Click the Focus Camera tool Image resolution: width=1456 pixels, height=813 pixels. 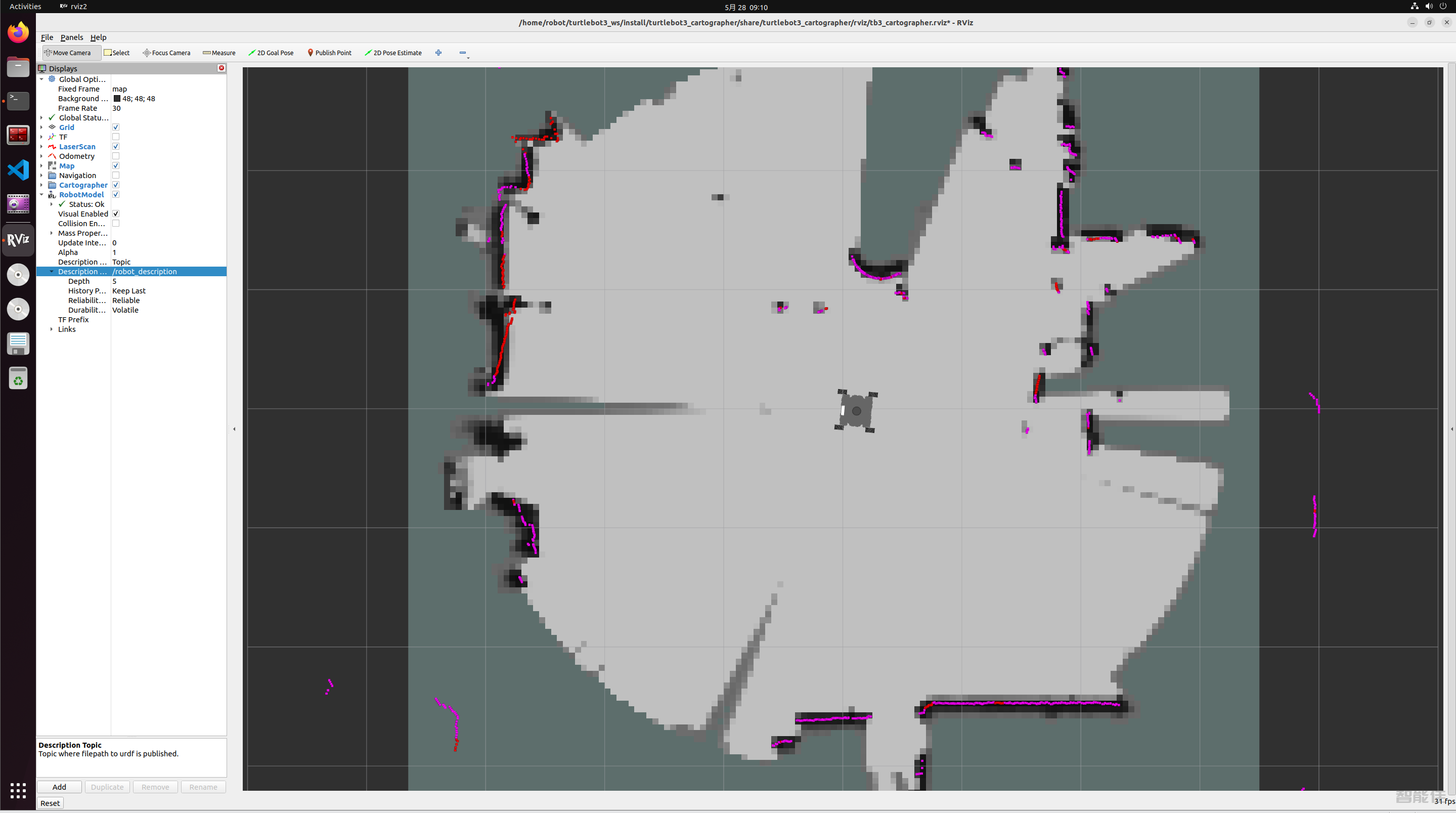[x=167, y=52]
